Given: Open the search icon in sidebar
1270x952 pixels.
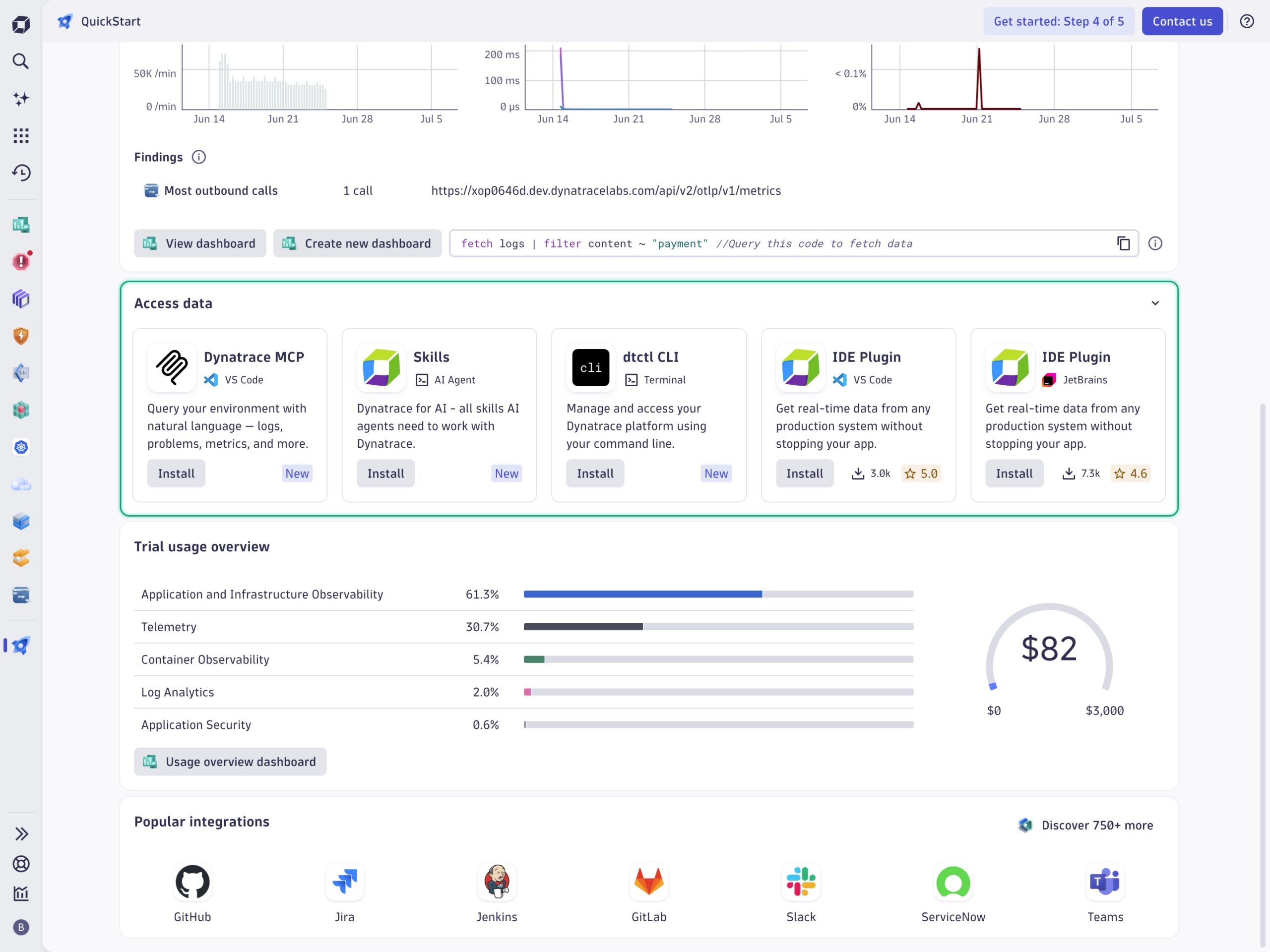Looking at the screenshot, I should click(21, 61).
